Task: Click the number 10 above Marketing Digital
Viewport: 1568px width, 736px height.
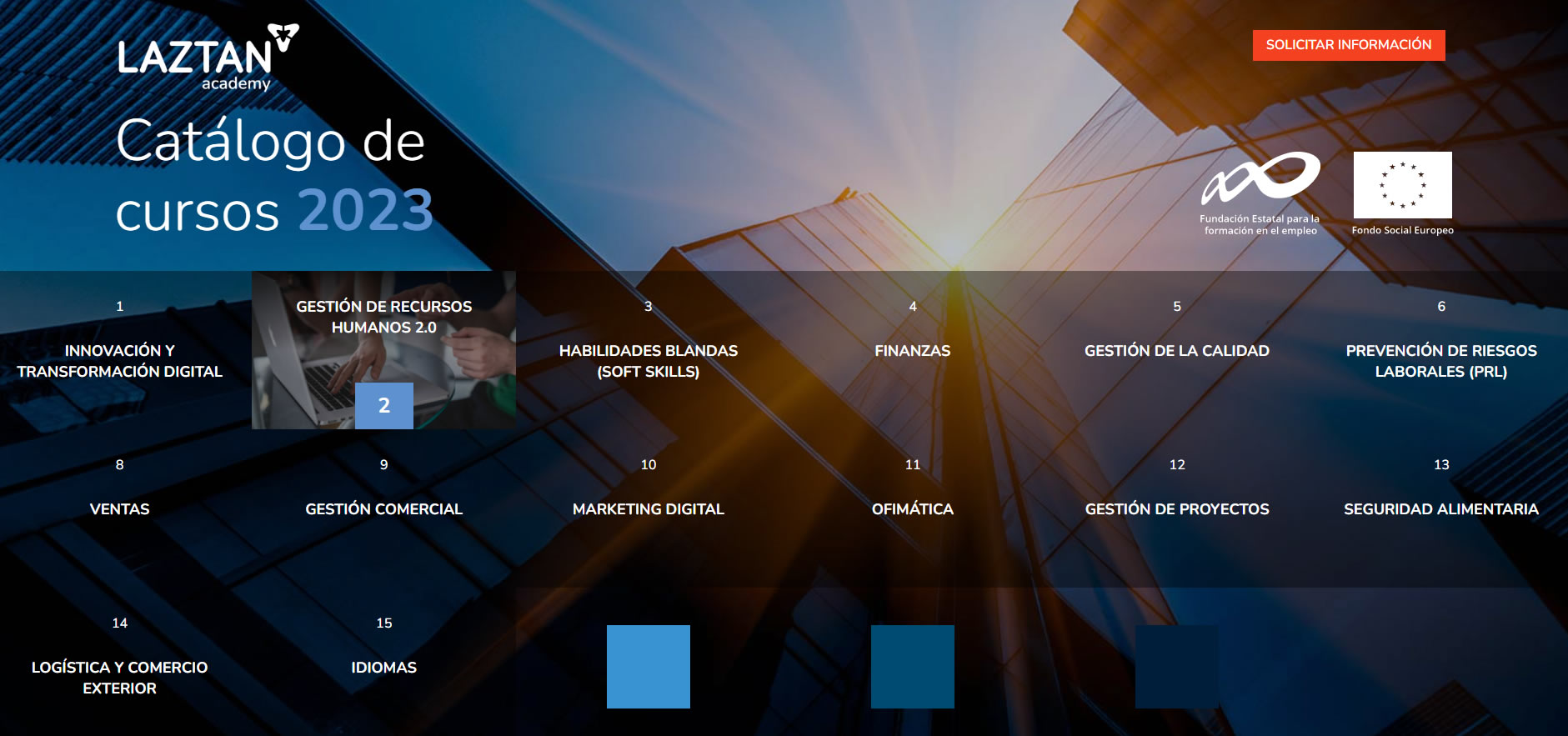Action: (x=649, y=465)
